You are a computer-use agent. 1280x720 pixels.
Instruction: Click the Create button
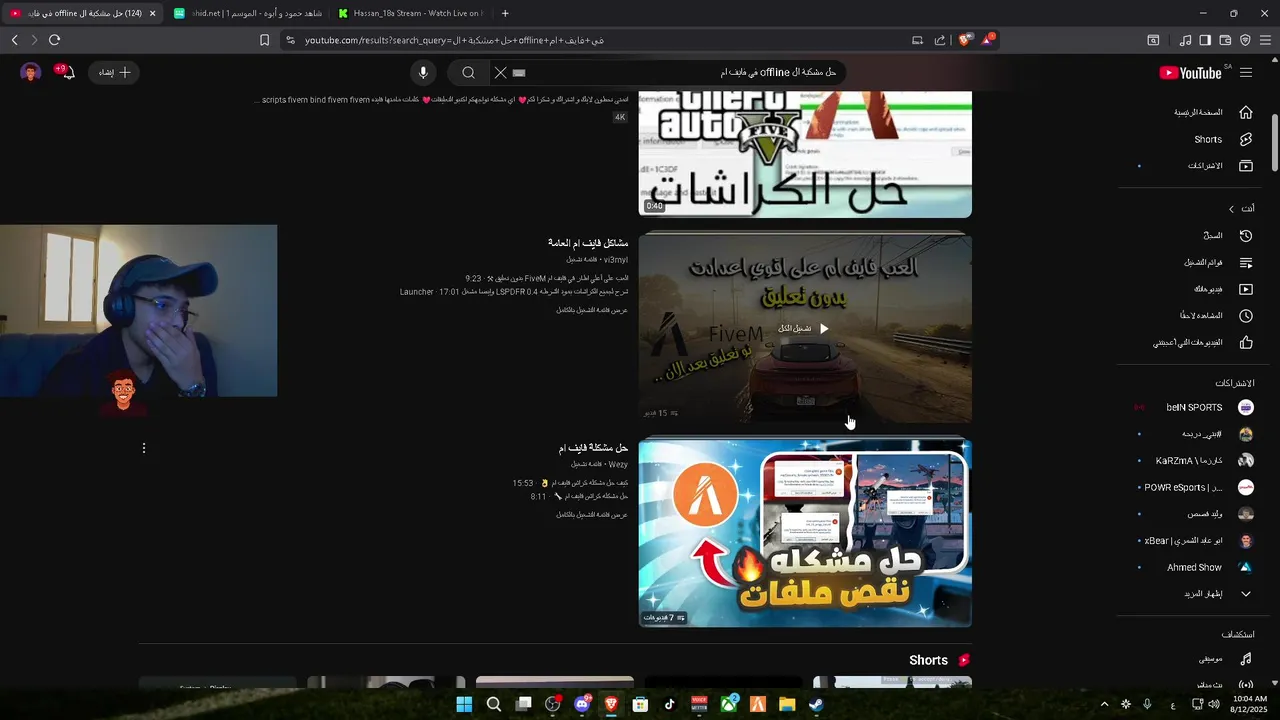pos(115,73)
